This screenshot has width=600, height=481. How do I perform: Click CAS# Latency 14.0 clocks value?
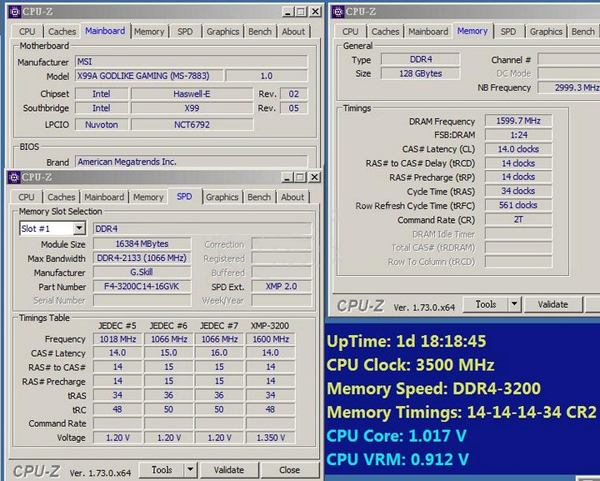click(x=518, y=149)
